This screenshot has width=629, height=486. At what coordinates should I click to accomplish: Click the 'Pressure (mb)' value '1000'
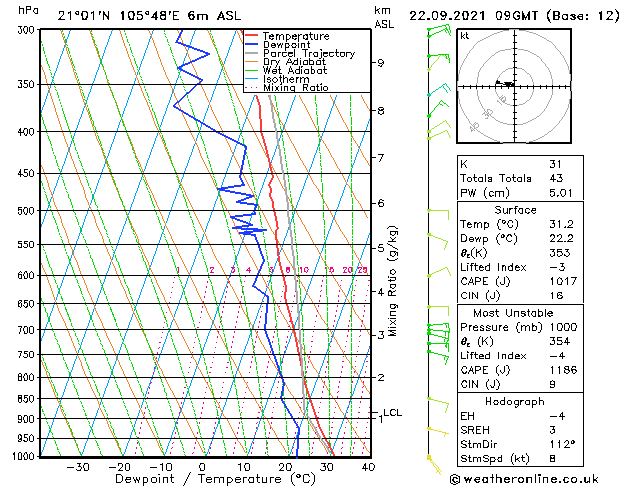(563, 327)
